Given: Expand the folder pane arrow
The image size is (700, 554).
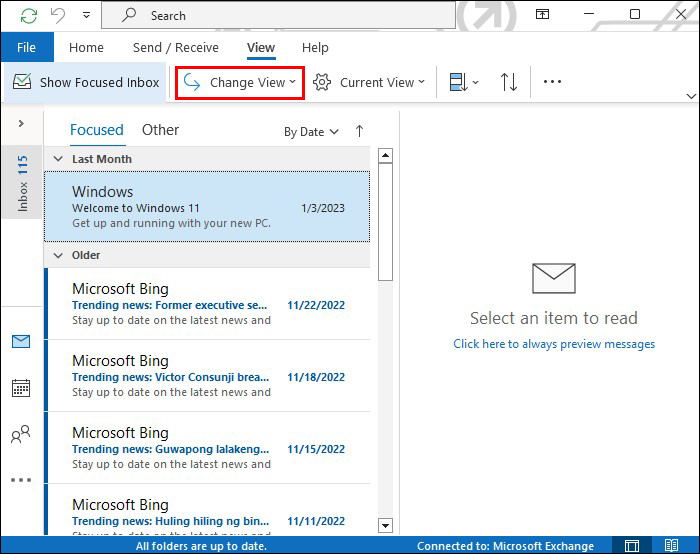Looking at the screenshot, I should click(x=21, y=123).
